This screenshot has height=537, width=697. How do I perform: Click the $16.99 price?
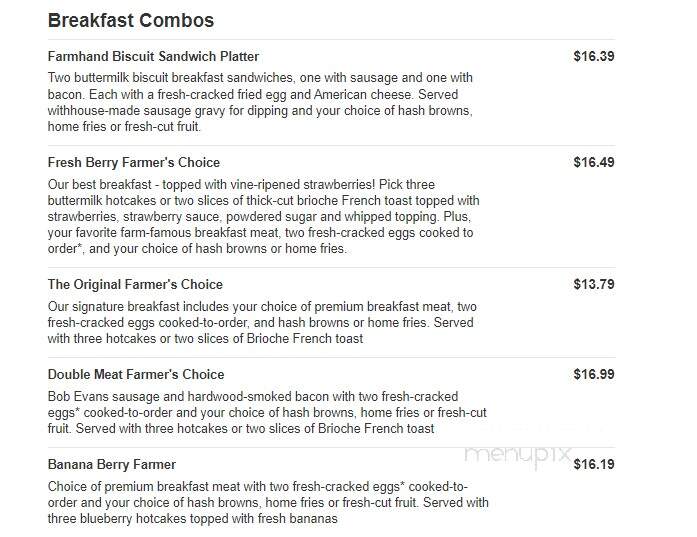tap(594, 374)
